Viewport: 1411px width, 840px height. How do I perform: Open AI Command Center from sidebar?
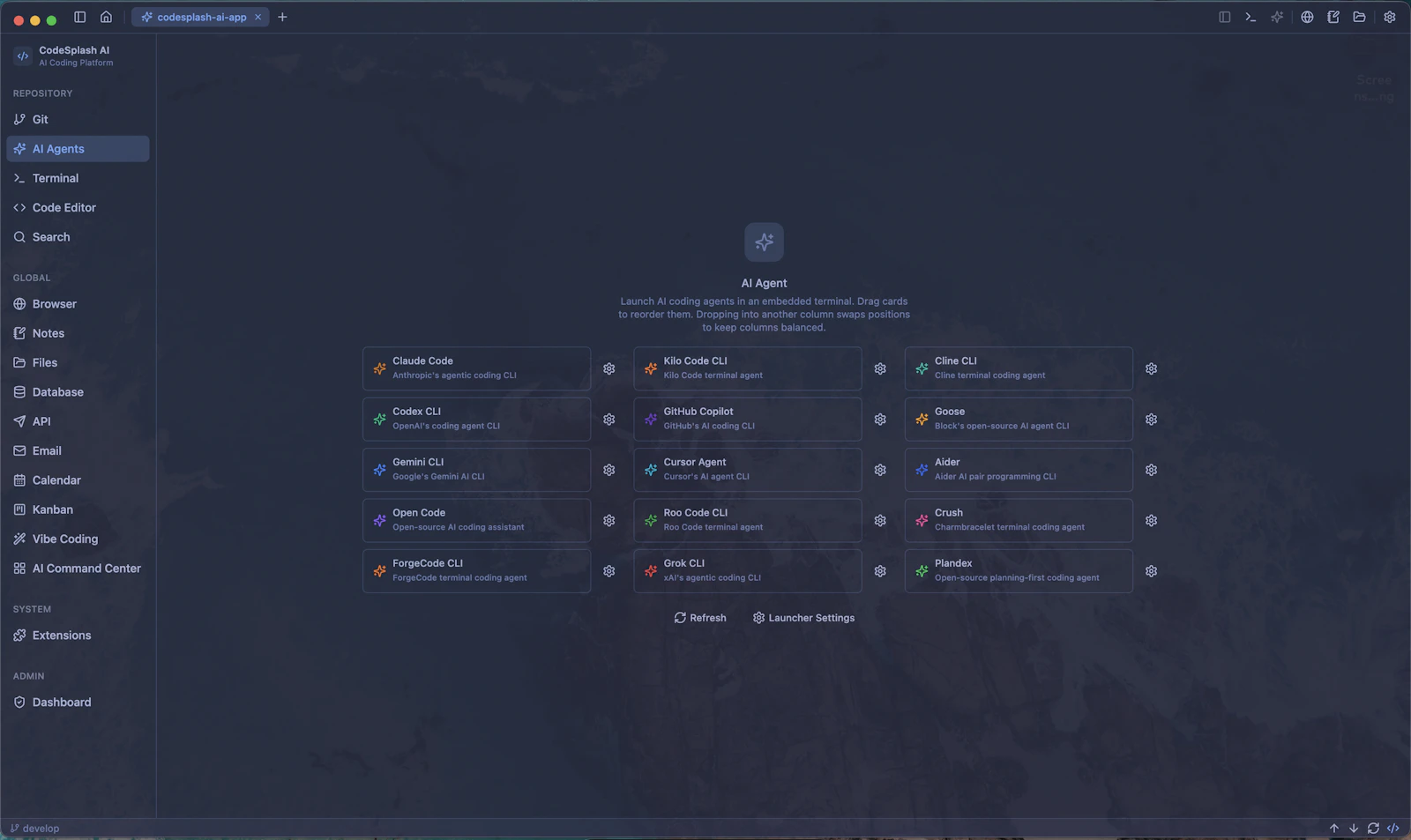pyautogui.click(x=78, y=569)
